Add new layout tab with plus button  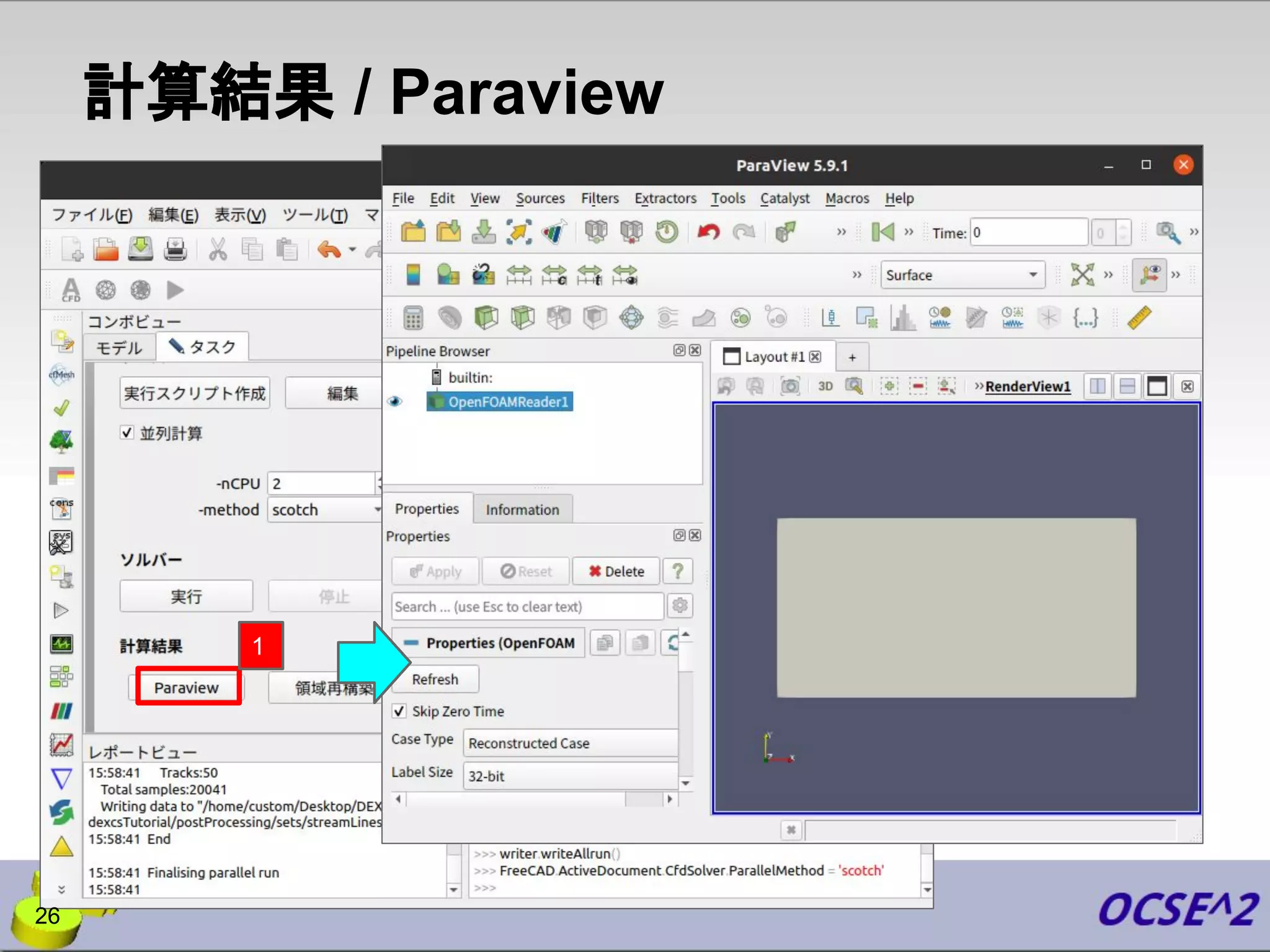[852, 357]
